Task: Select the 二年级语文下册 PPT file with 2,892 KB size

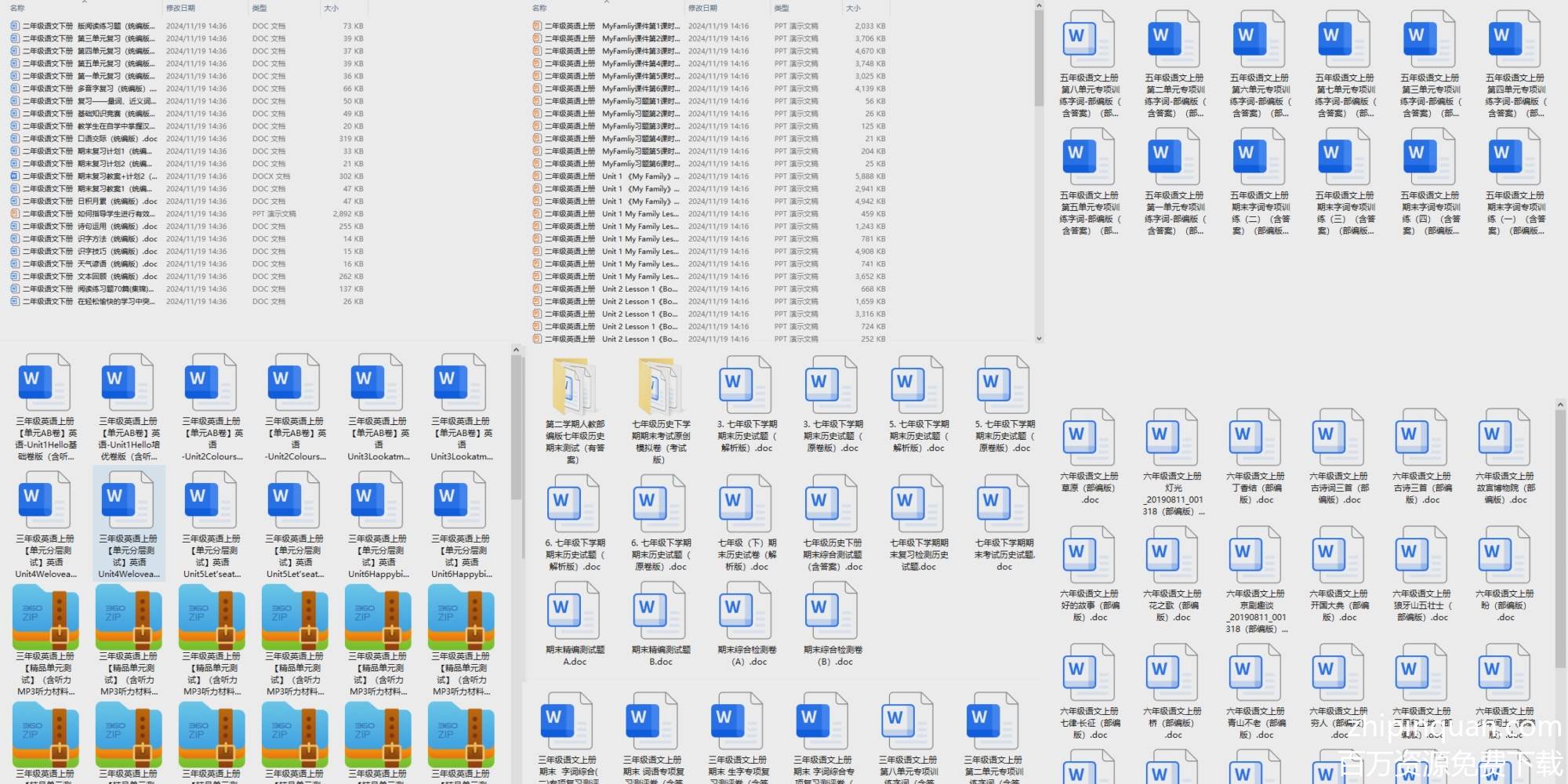Action: (86, 214)
